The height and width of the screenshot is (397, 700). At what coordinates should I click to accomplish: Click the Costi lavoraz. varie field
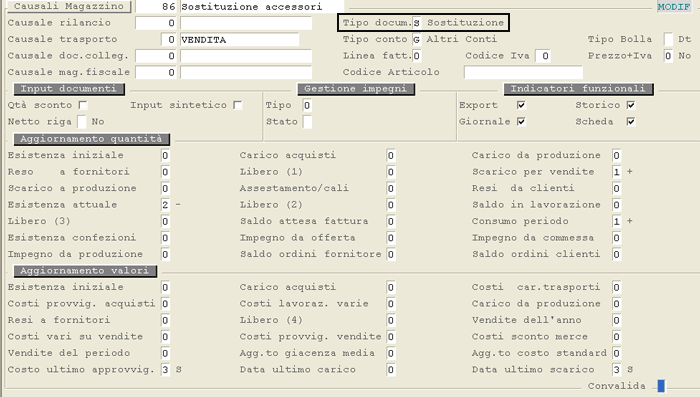391,304
